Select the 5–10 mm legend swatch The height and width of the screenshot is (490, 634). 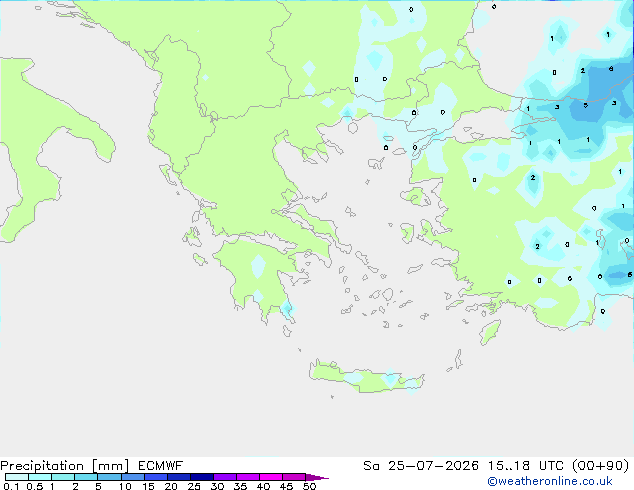(x=109, y=477)
